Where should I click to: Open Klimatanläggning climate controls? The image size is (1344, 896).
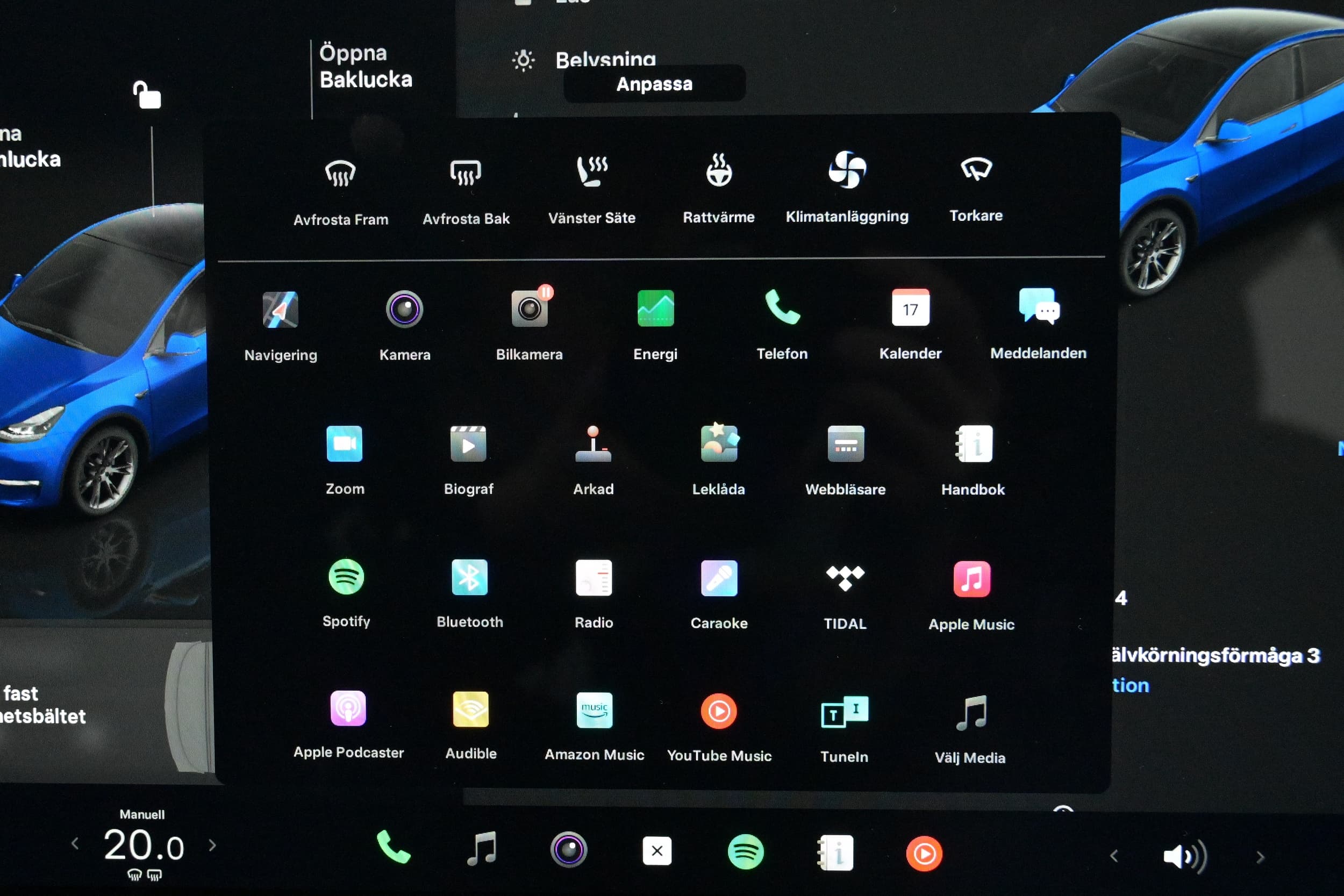847,188
